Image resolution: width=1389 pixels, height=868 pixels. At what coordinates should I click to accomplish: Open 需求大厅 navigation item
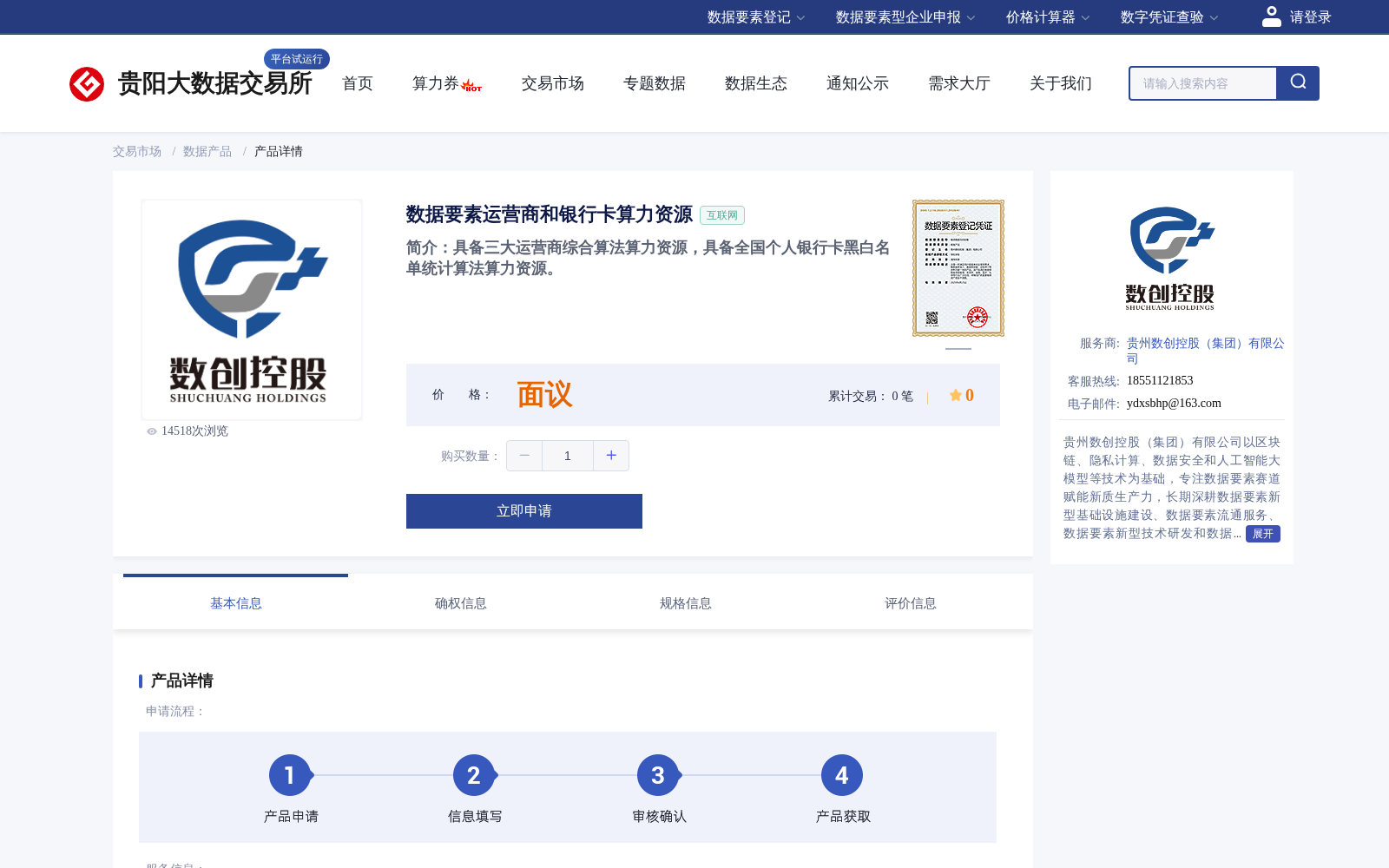point(959,83)
